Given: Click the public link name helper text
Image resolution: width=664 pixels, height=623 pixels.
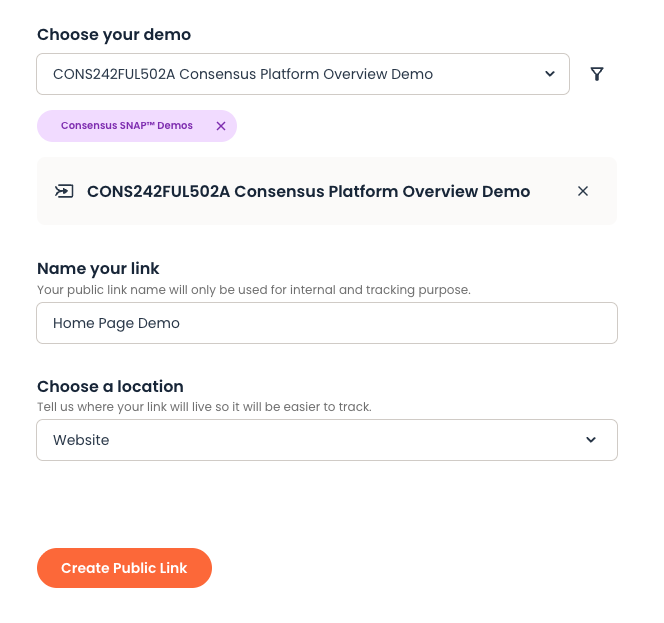Looking at the screenshot, I should pyautogui.click(x=253, y=290).
